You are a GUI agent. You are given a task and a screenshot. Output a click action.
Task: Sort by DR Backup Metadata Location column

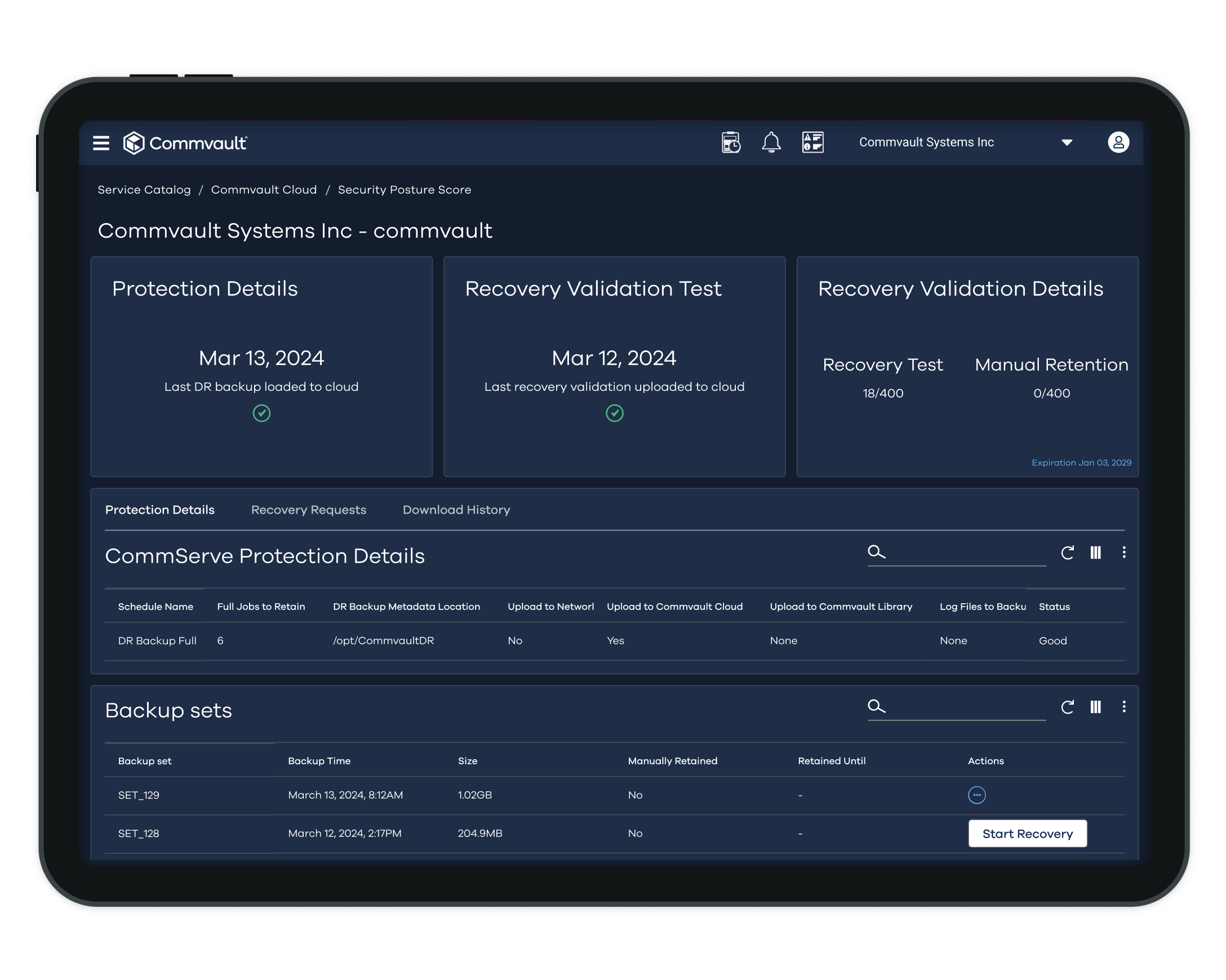[x=406, y=607]
